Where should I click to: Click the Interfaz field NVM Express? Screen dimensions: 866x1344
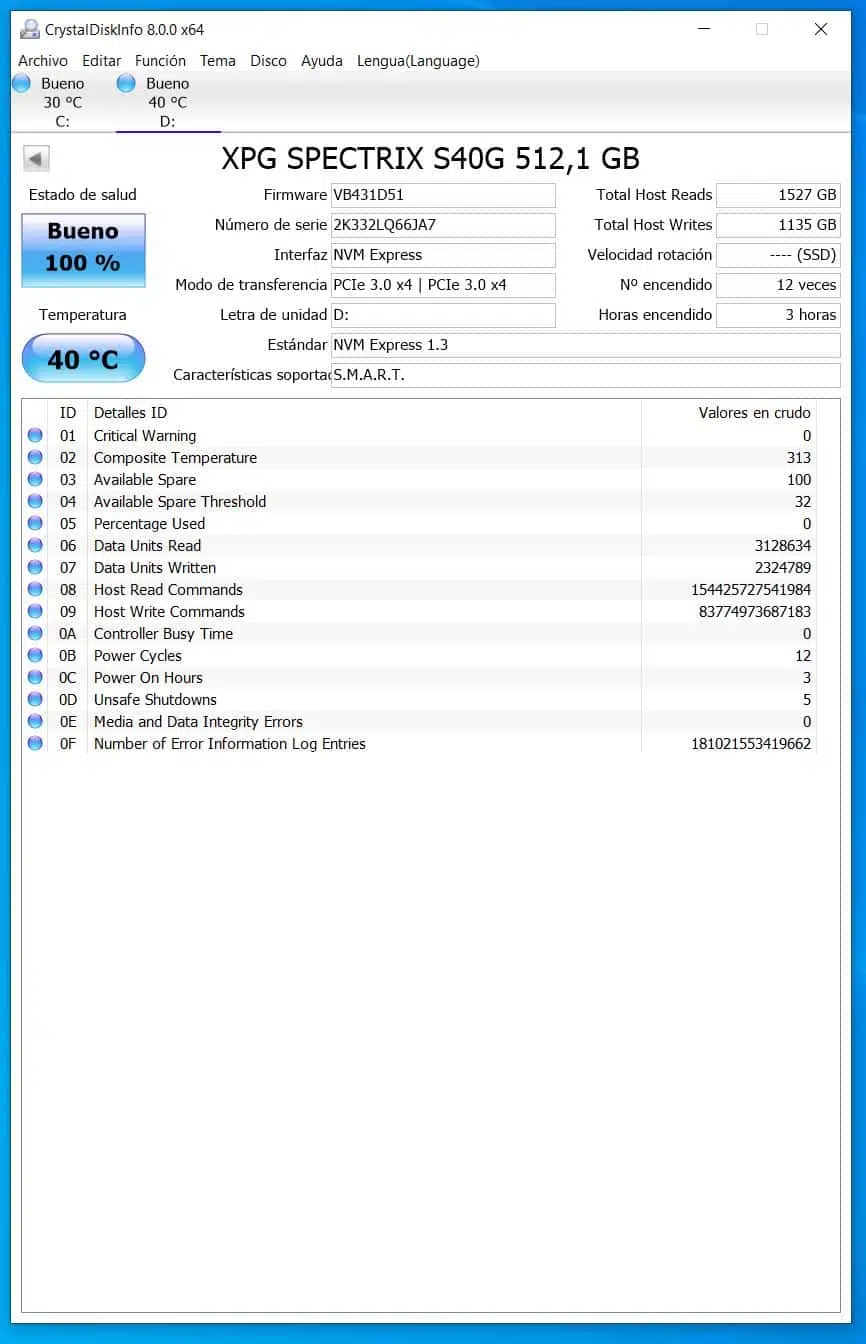point(443,255)
